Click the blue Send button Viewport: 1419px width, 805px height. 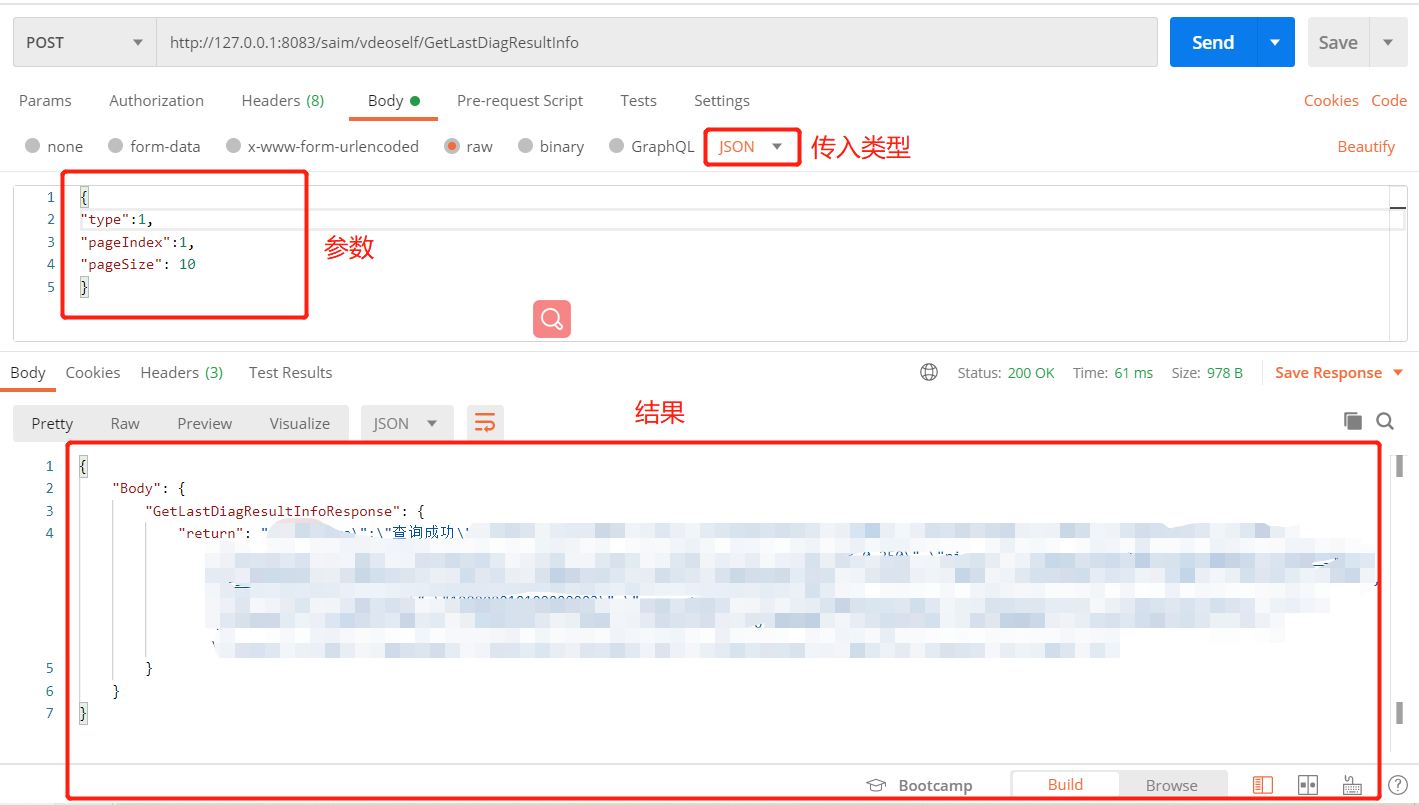point(1213,42)
